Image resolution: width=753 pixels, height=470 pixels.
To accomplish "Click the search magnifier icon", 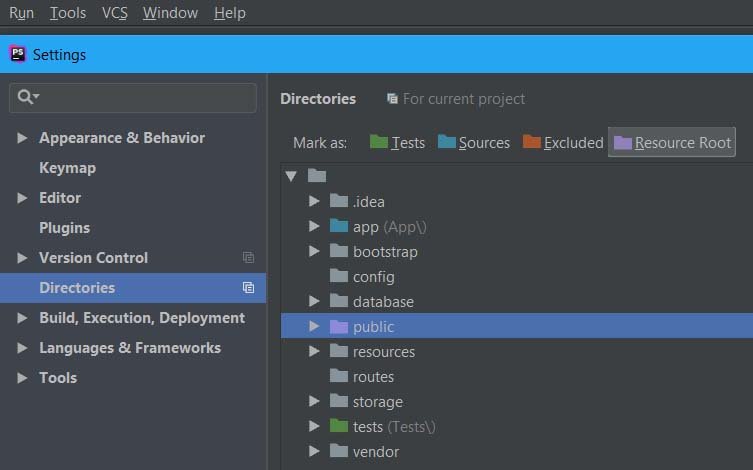I will click(x=27, y=97).
